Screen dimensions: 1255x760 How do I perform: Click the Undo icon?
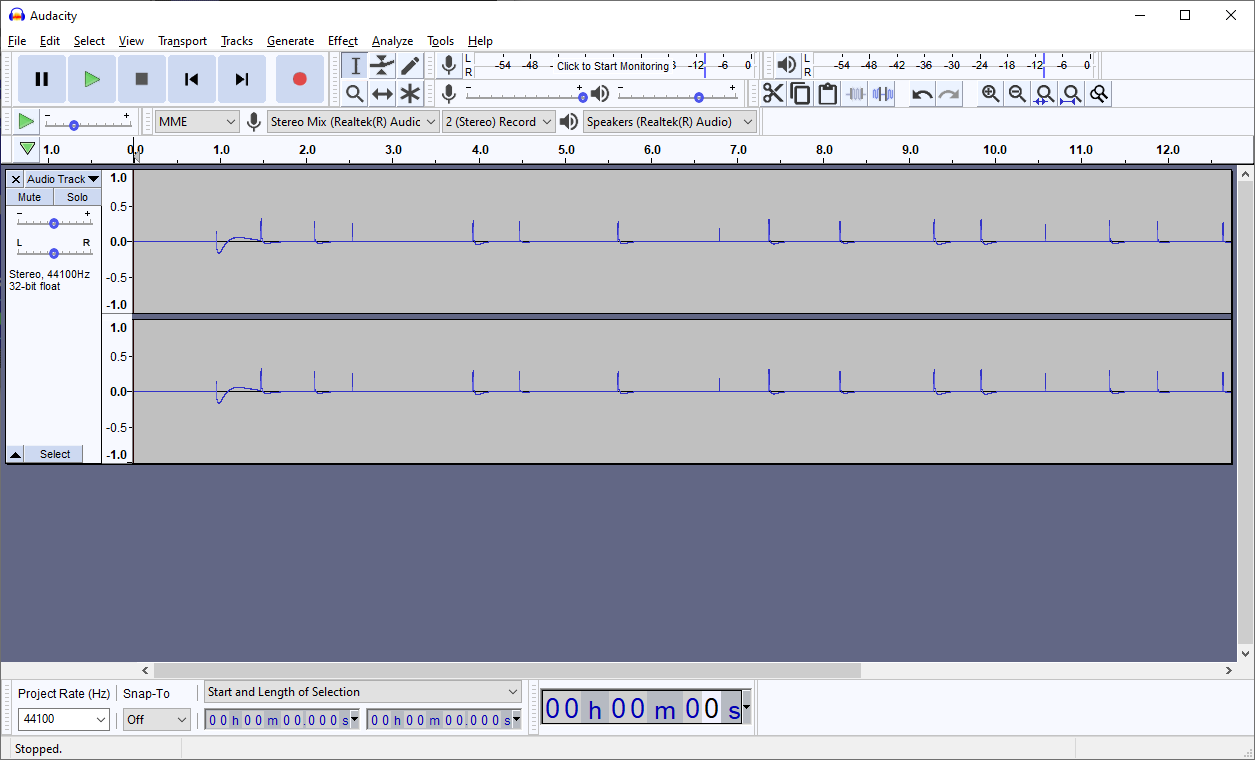click(x=919, y=93)
